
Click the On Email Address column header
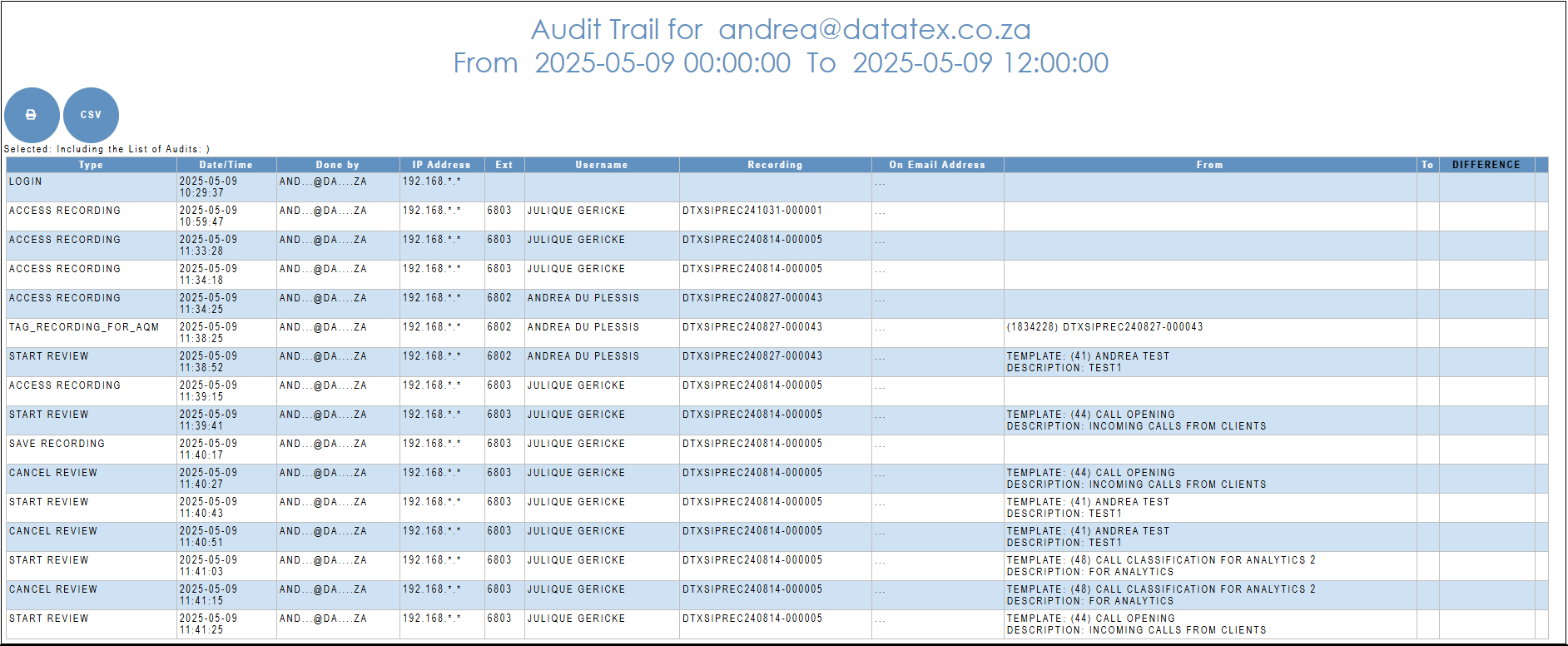click(x=936, y=165)
